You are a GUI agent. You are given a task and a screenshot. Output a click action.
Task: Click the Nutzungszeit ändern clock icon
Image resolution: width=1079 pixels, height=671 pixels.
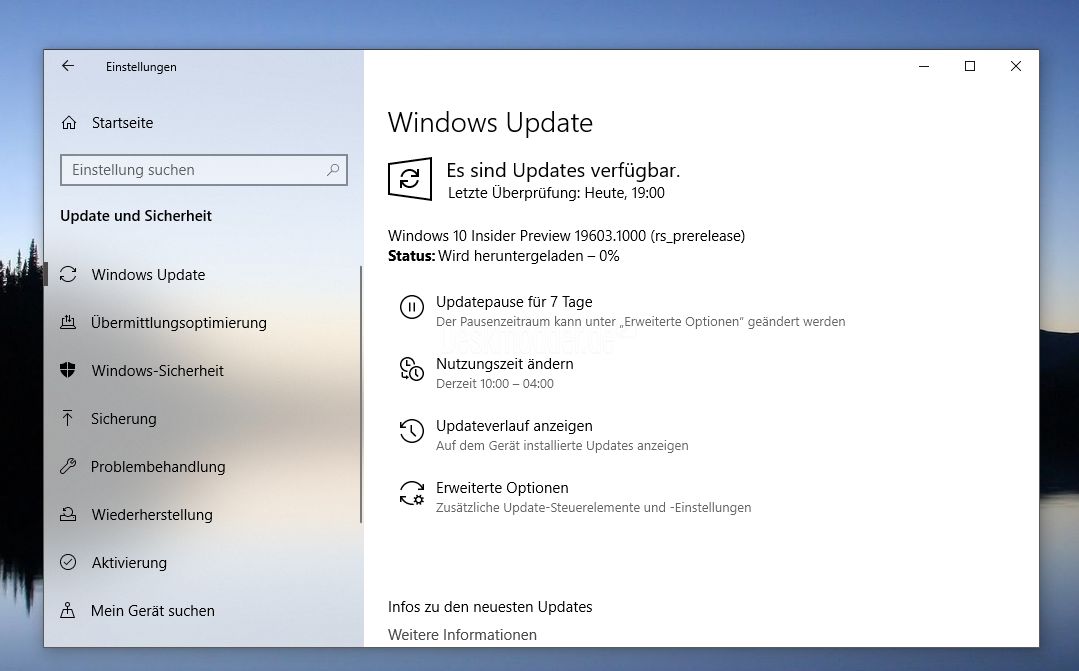[412, 369]
